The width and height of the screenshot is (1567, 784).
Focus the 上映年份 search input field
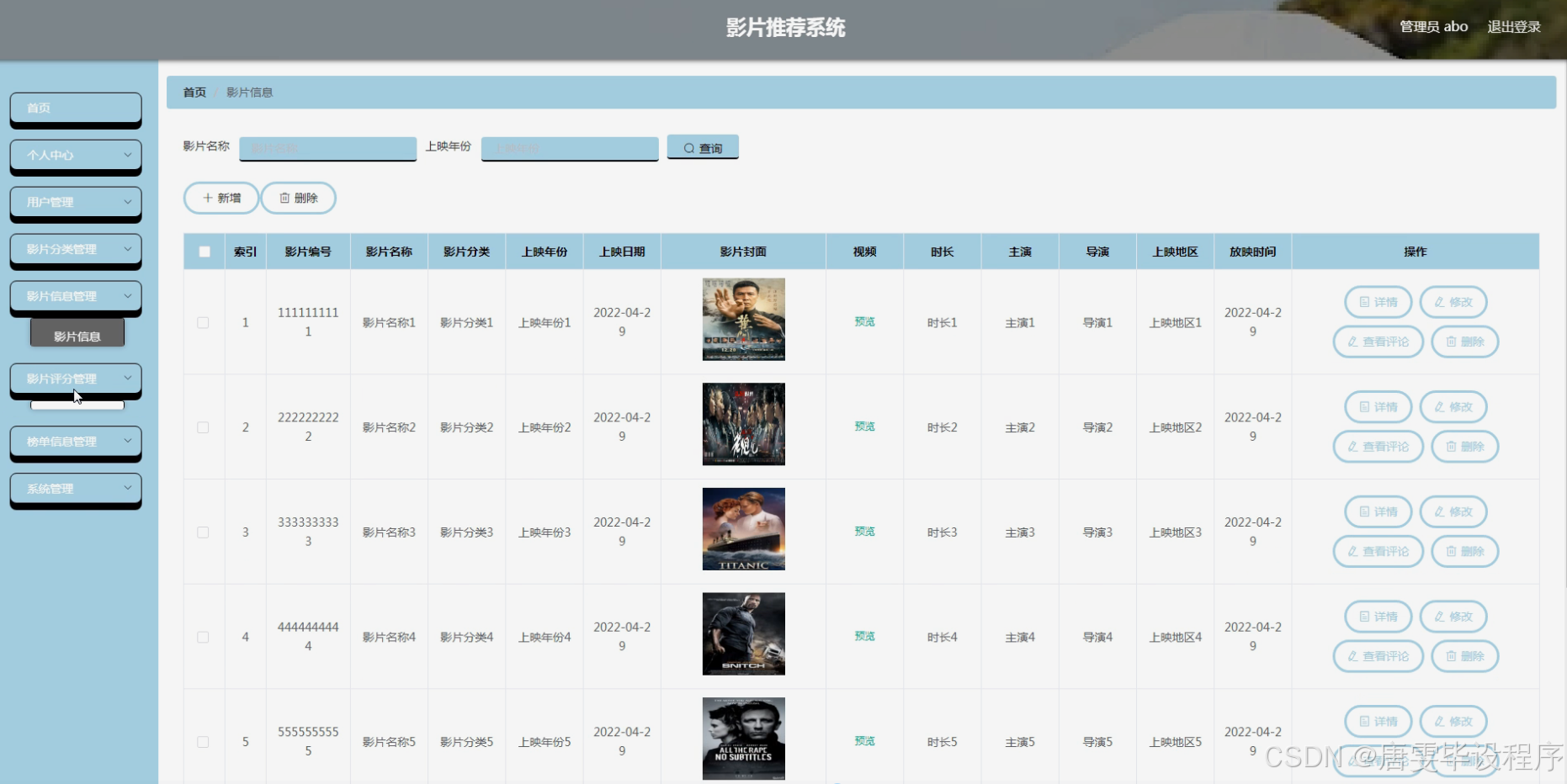pyautogui.click(x=570, y=148)
